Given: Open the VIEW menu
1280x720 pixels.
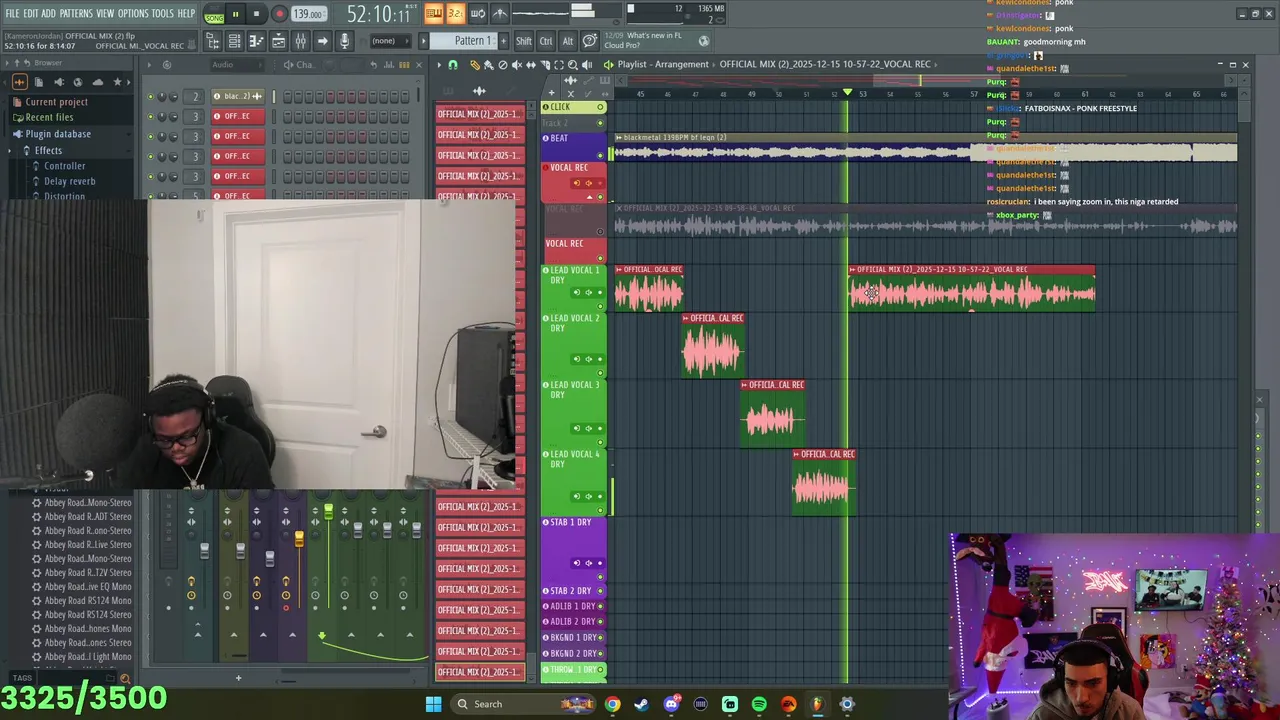Looking at the screenshot, I should click(x=105, y=14).
